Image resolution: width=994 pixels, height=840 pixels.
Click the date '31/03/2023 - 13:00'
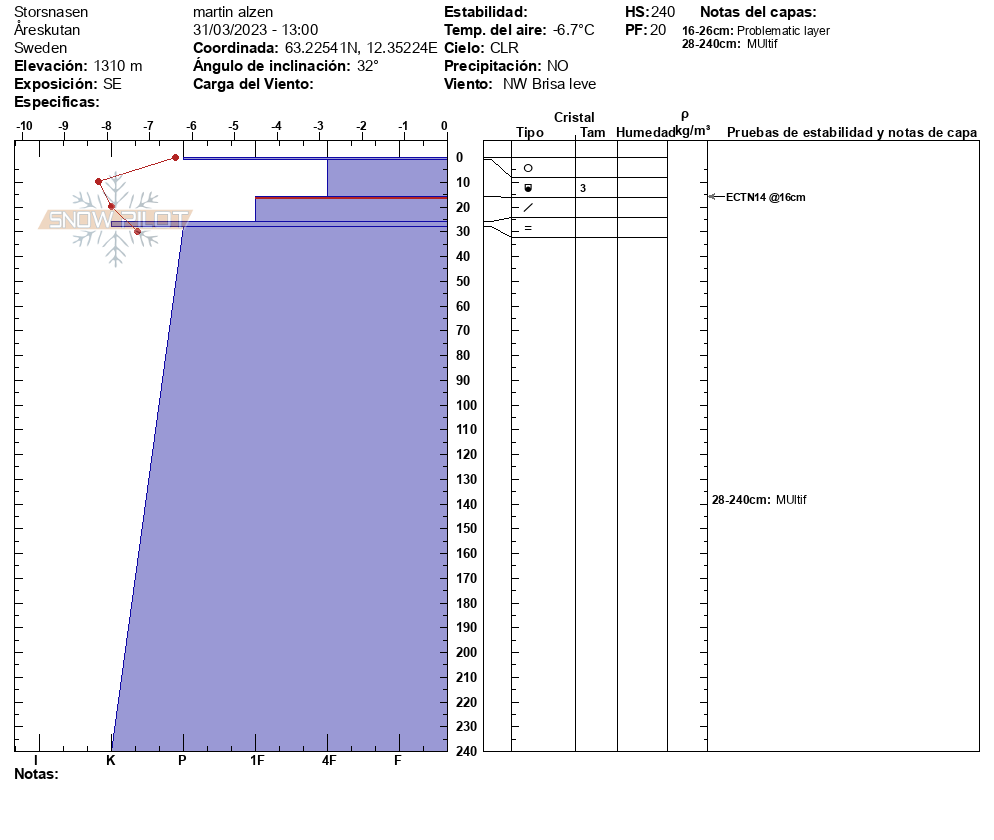(x=255, y=30)
